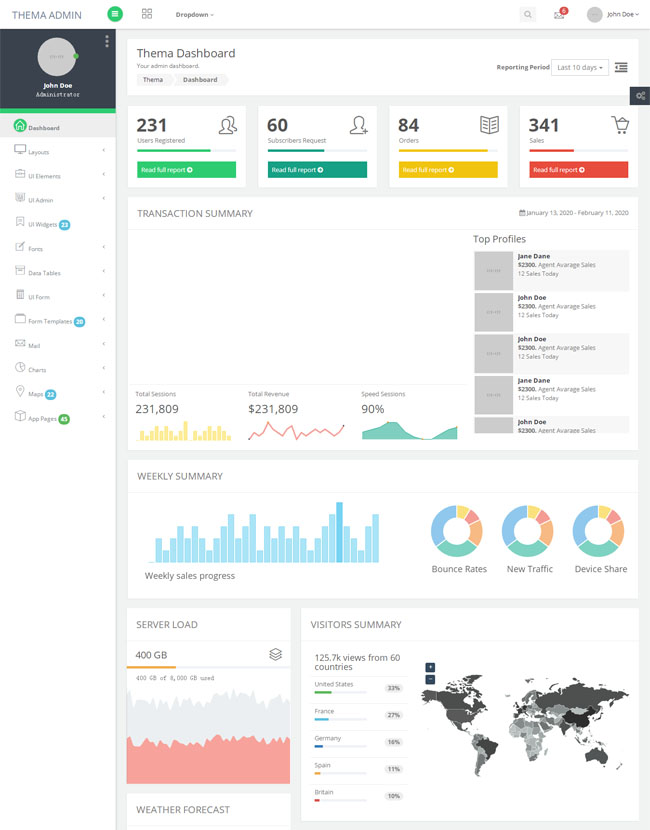Image resolution: width=650 pixels, height=830 pixels.
Task: Open the mail notifications envelope icon
Action: click(x=559, y=15)
